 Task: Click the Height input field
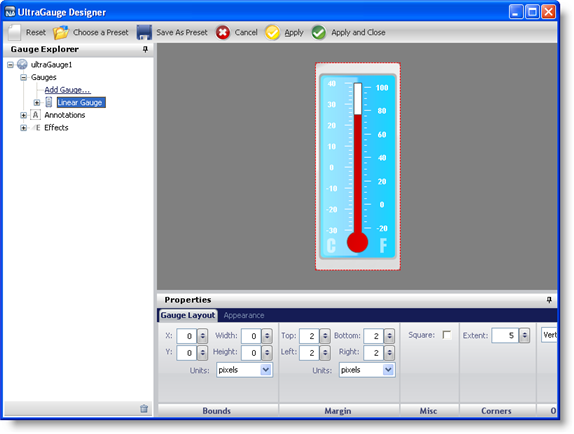251,353
